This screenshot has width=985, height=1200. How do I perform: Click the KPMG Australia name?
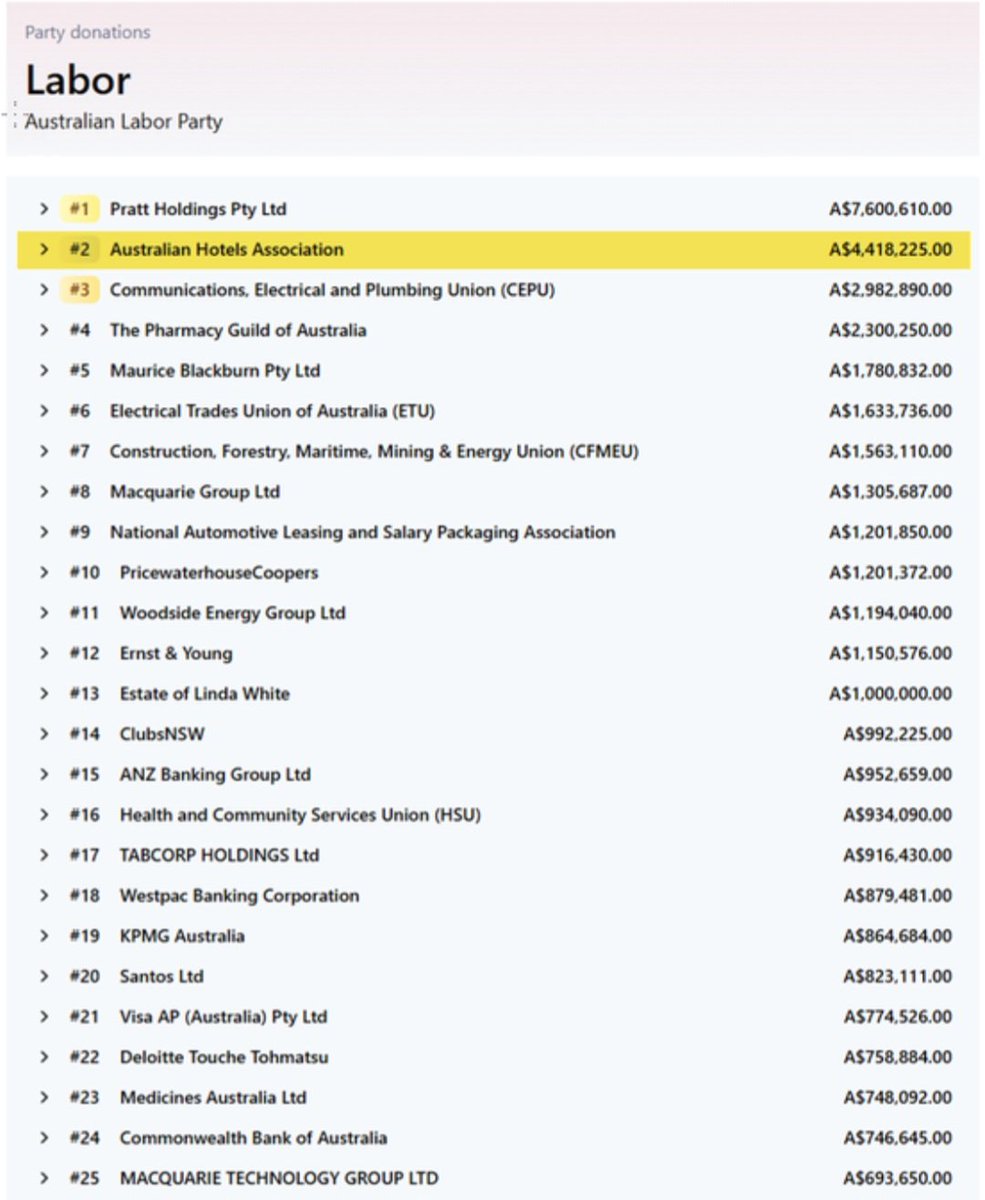click(182, 936)
